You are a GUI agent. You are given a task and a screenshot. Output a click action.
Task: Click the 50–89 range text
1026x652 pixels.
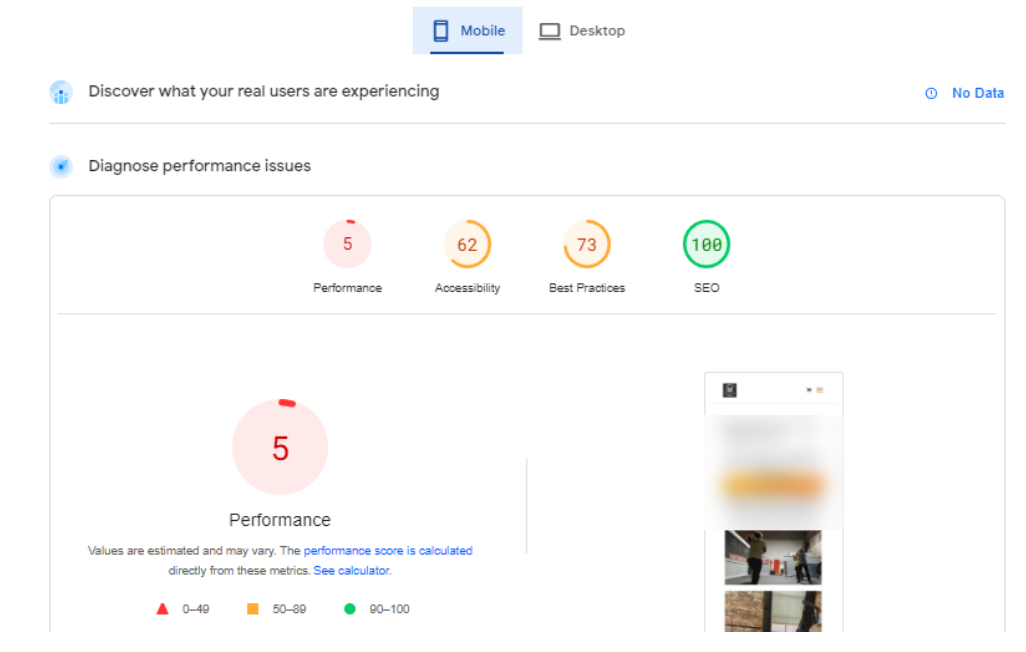click(x=289, y=609)
